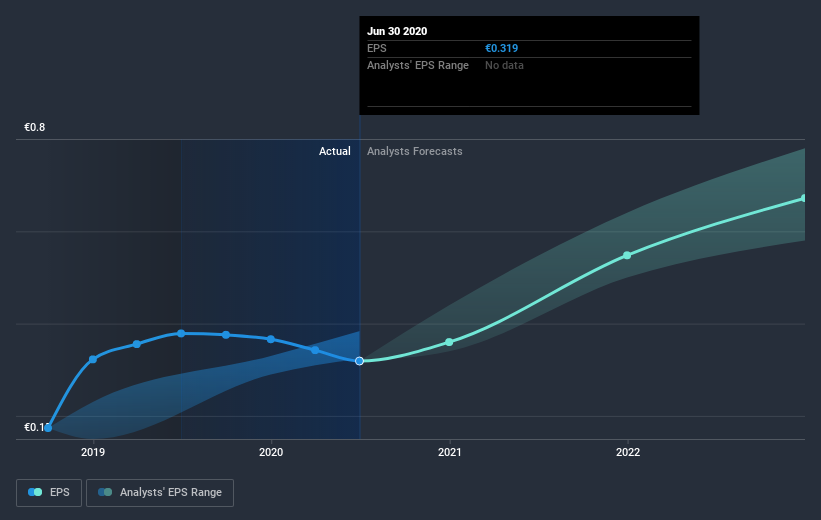Click the 'Actual' section label
The width and height of the screenshot is (821, 520).
click(335, 151)
